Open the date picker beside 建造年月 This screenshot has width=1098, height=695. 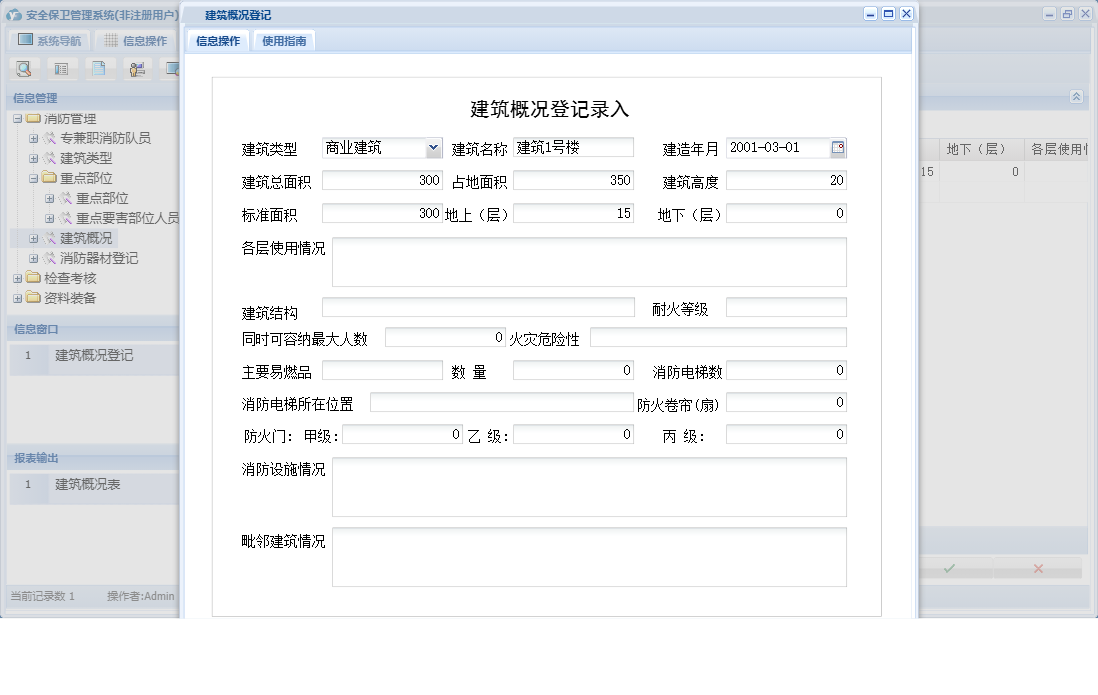[840, 146]
